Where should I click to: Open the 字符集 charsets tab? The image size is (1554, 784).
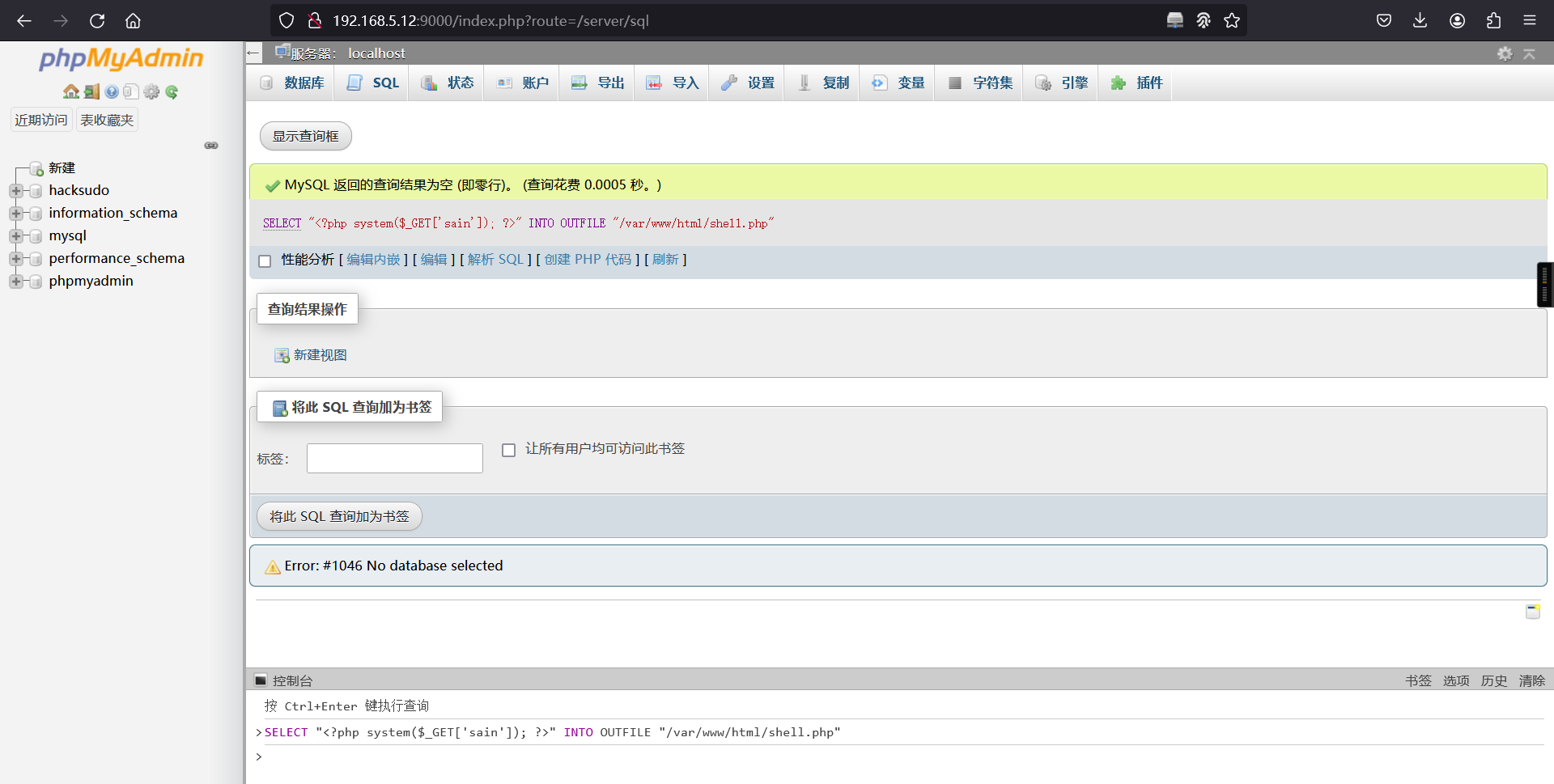tap(979, 83)
